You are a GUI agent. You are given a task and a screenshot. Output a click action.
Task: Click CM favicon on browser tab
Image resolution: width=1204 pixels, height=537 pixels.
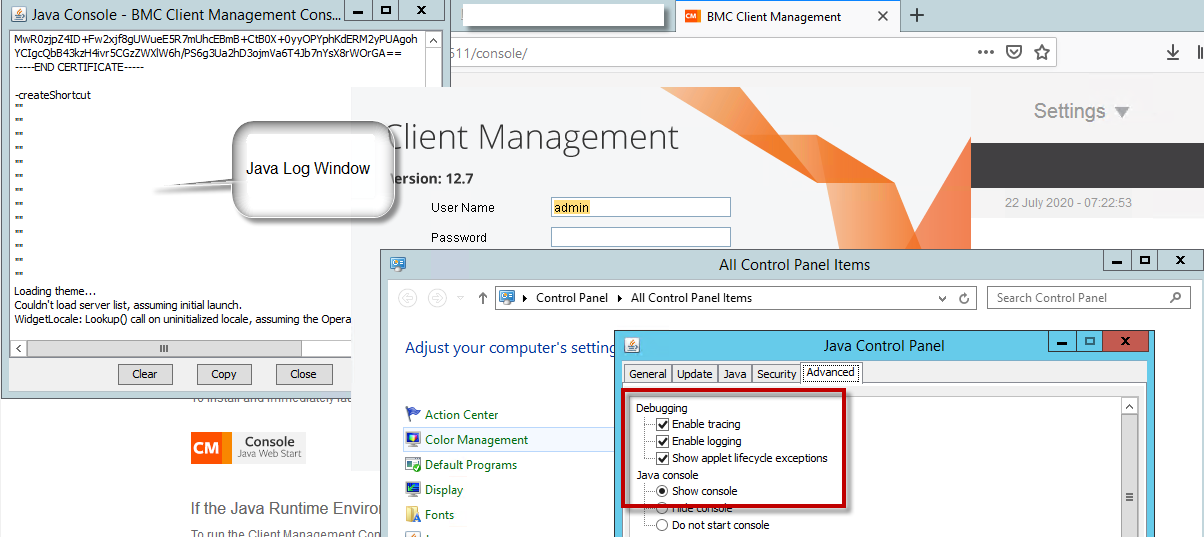coord(691,16)
